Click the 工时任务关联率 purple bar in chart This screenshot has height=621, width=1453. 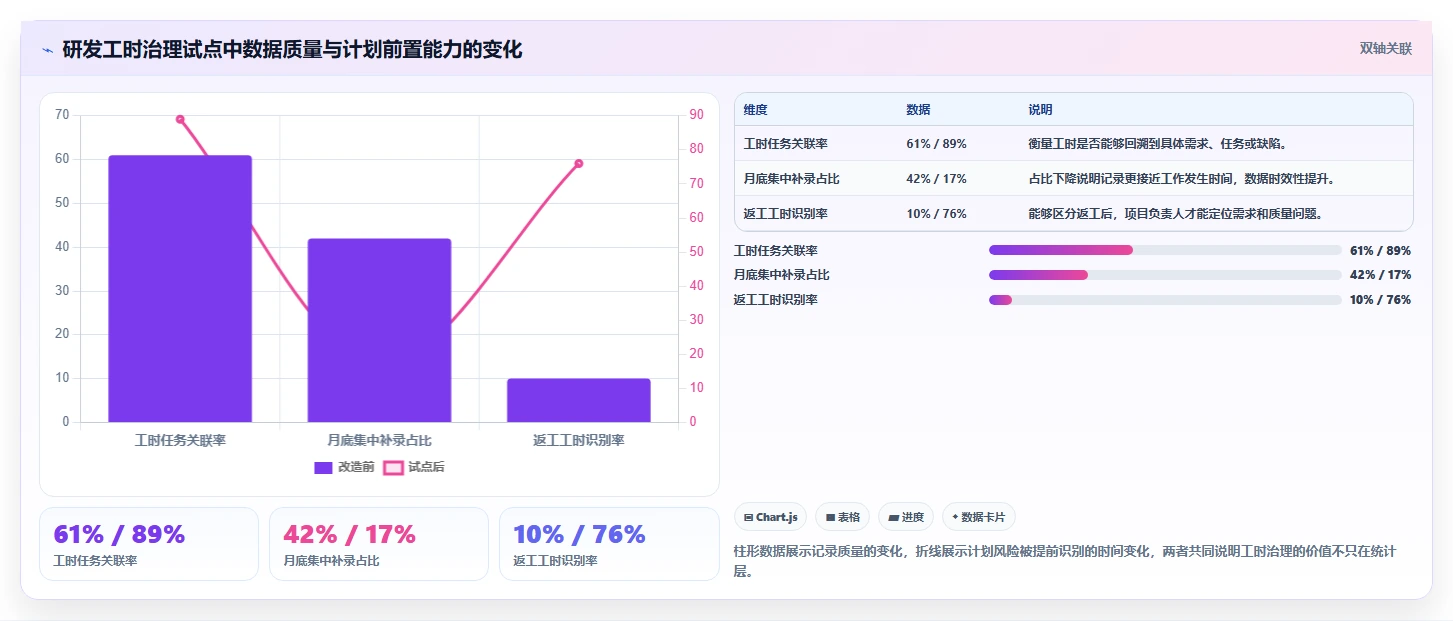[x=180, y=289]
